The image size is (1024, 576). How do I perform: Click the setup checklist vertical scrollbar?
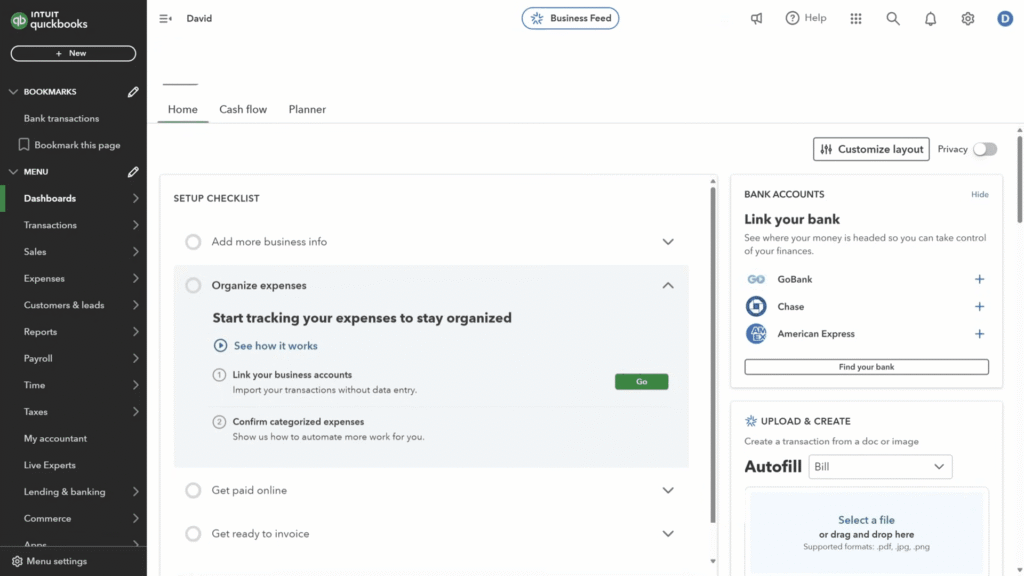point(712,350)
